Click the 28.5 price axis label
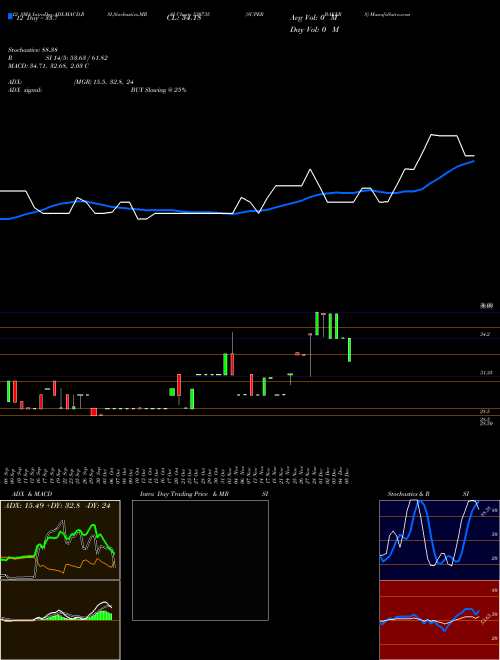 tap(485, 411)
